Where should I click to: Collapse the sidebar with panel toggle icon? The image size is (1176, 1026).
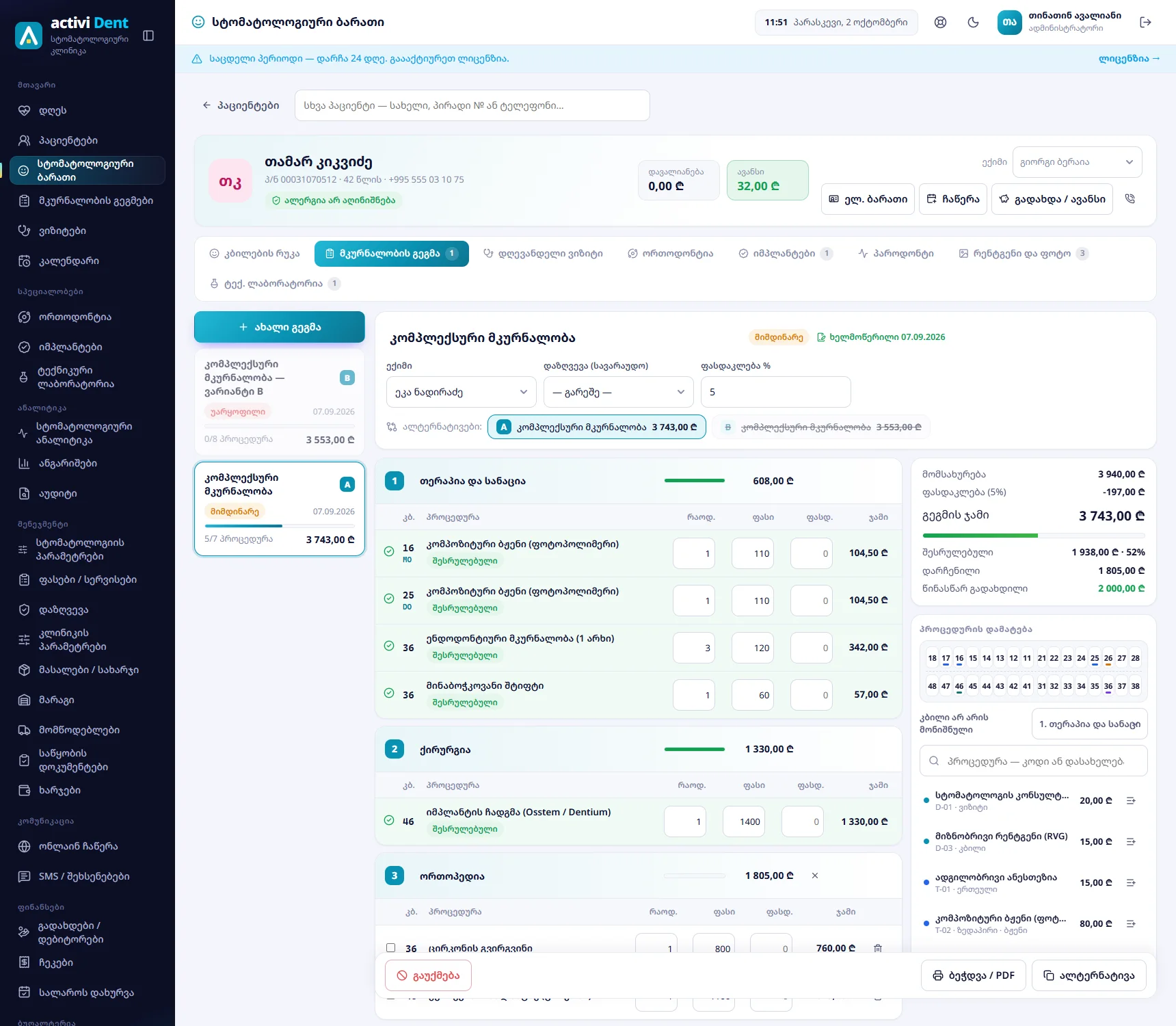click(148, 36)
